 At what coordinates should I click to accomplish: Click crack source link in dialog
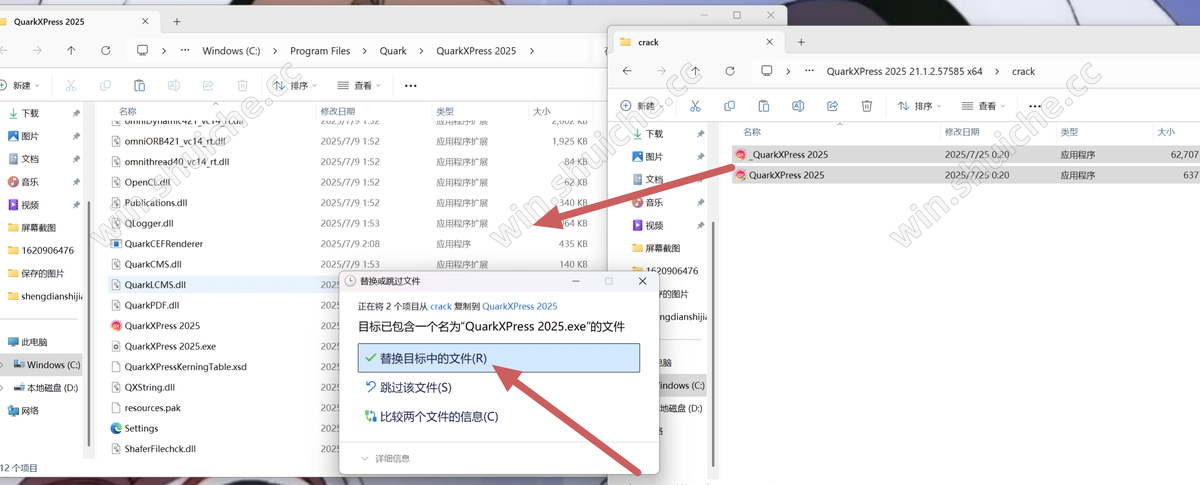tap(441, 306)
